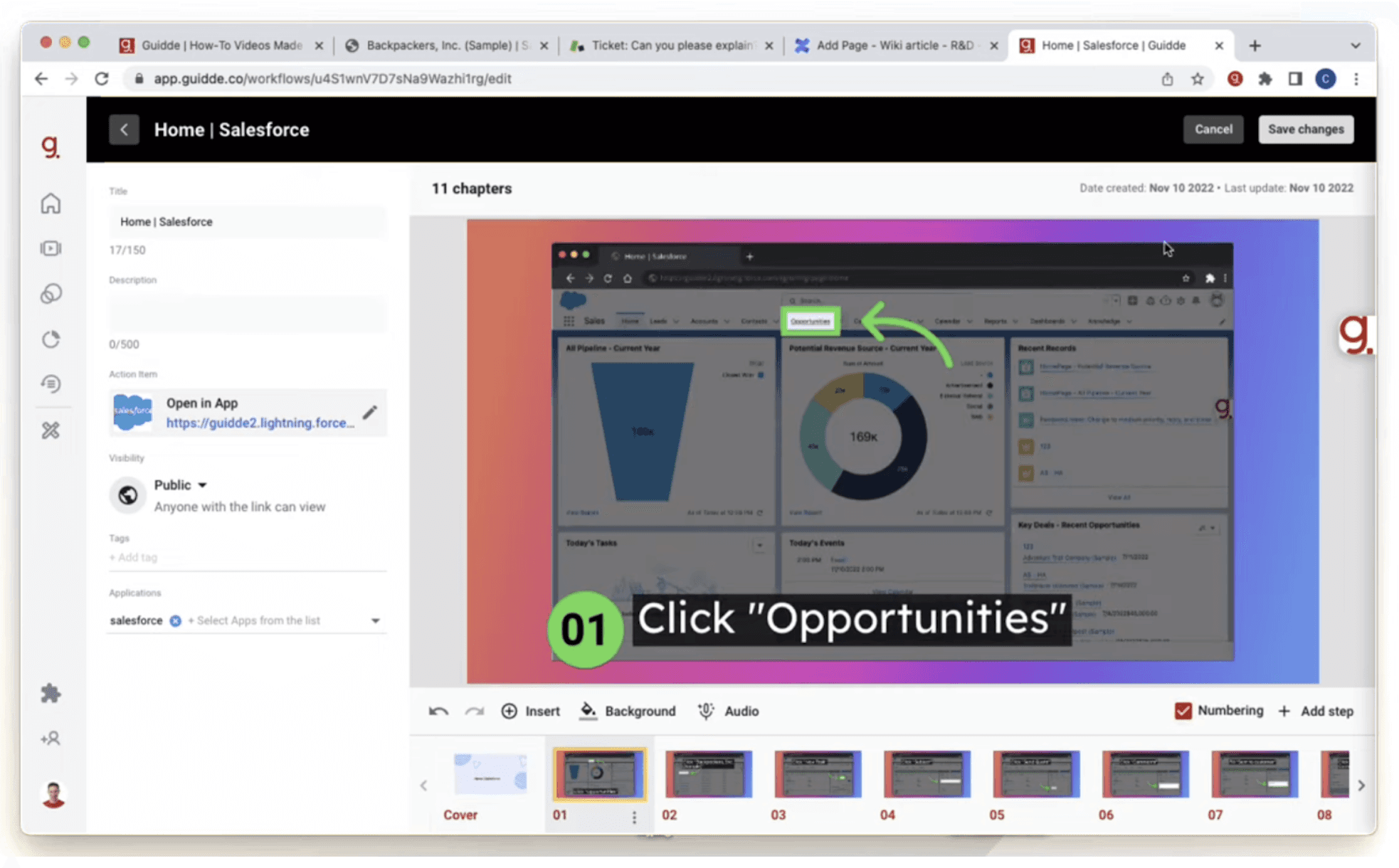The width and height of the screenshot is (1399, 868).
Task: Select step 05 thumbnail
Action: (1036, 774)
